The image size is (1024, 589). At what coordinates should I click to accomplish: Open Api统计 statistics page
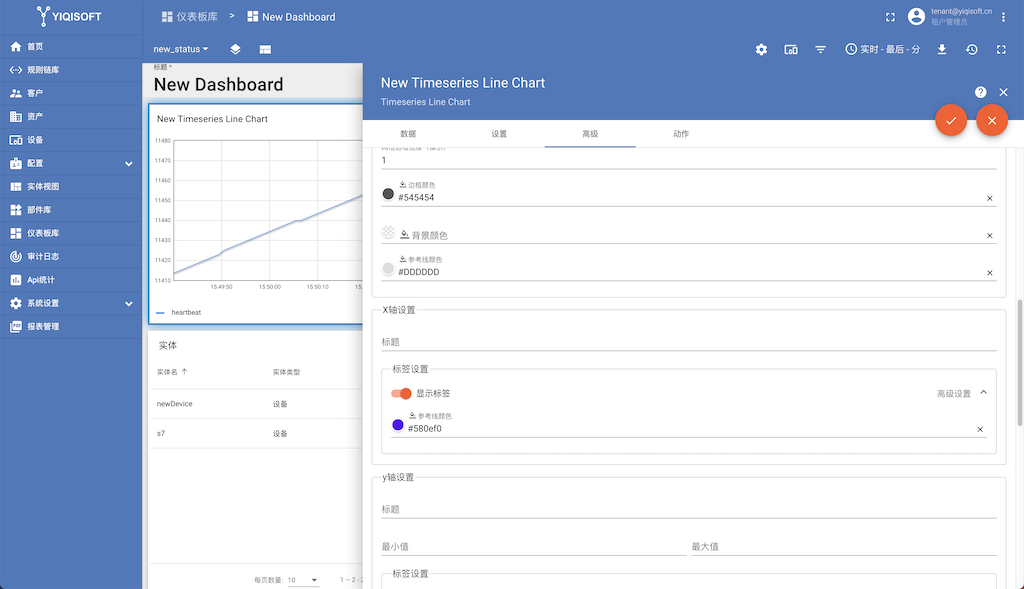[x=71, y=279]
